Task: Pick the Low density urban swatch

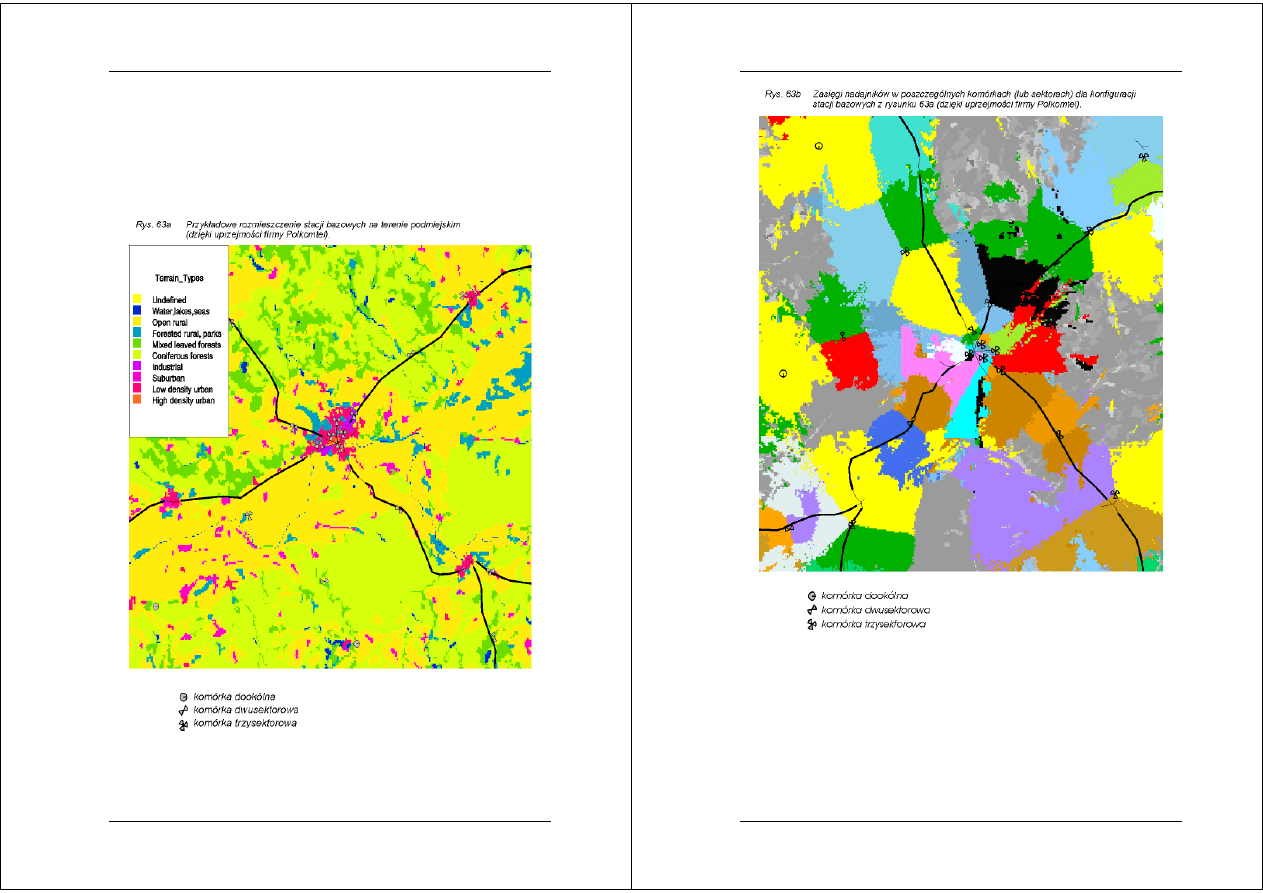Action: coord(137,389)
